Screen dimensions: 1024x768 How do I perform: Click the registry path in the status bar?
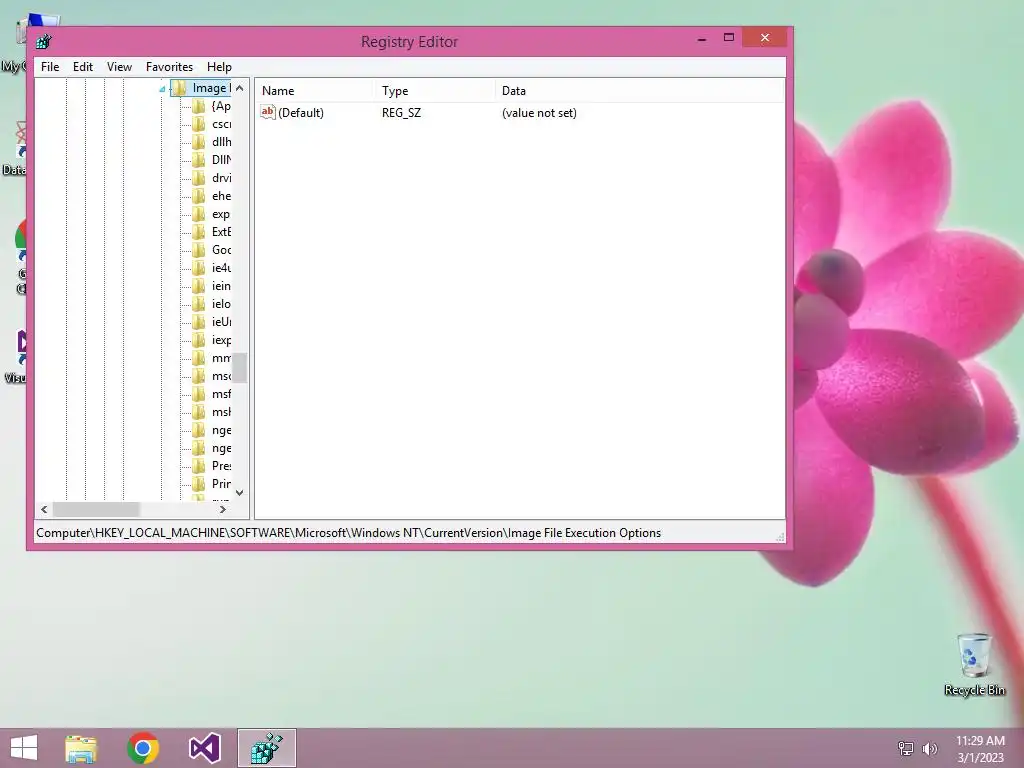pos(348,533)
